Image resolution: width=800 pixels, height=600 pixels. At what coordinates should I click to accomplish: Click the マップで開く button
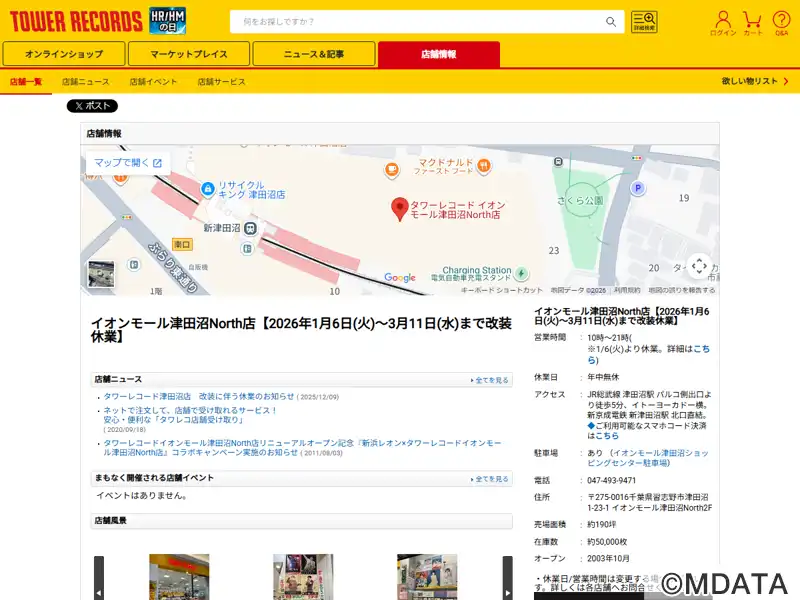click(127, 163)
